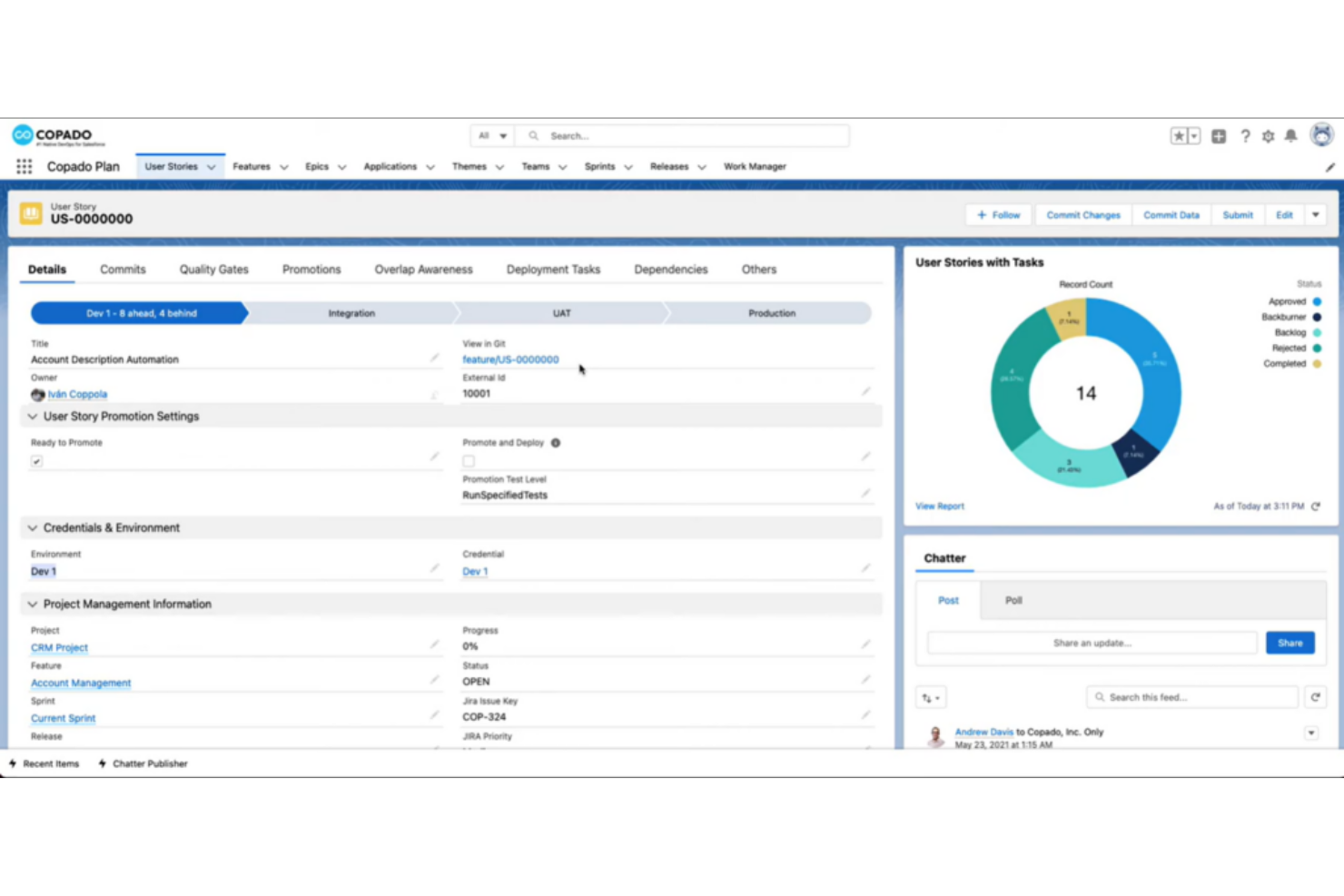Screen dimensions: 1344x896
Task: Edit the Ready to Promote pencil icon
Action: (434, 457)
